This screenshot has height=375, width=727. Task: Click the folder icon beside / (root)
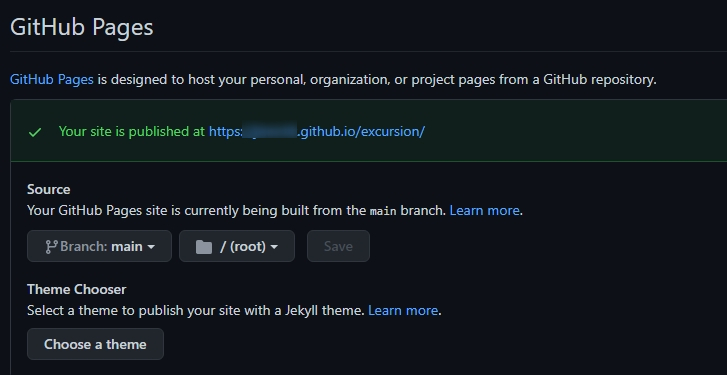[x=204, y=247]
